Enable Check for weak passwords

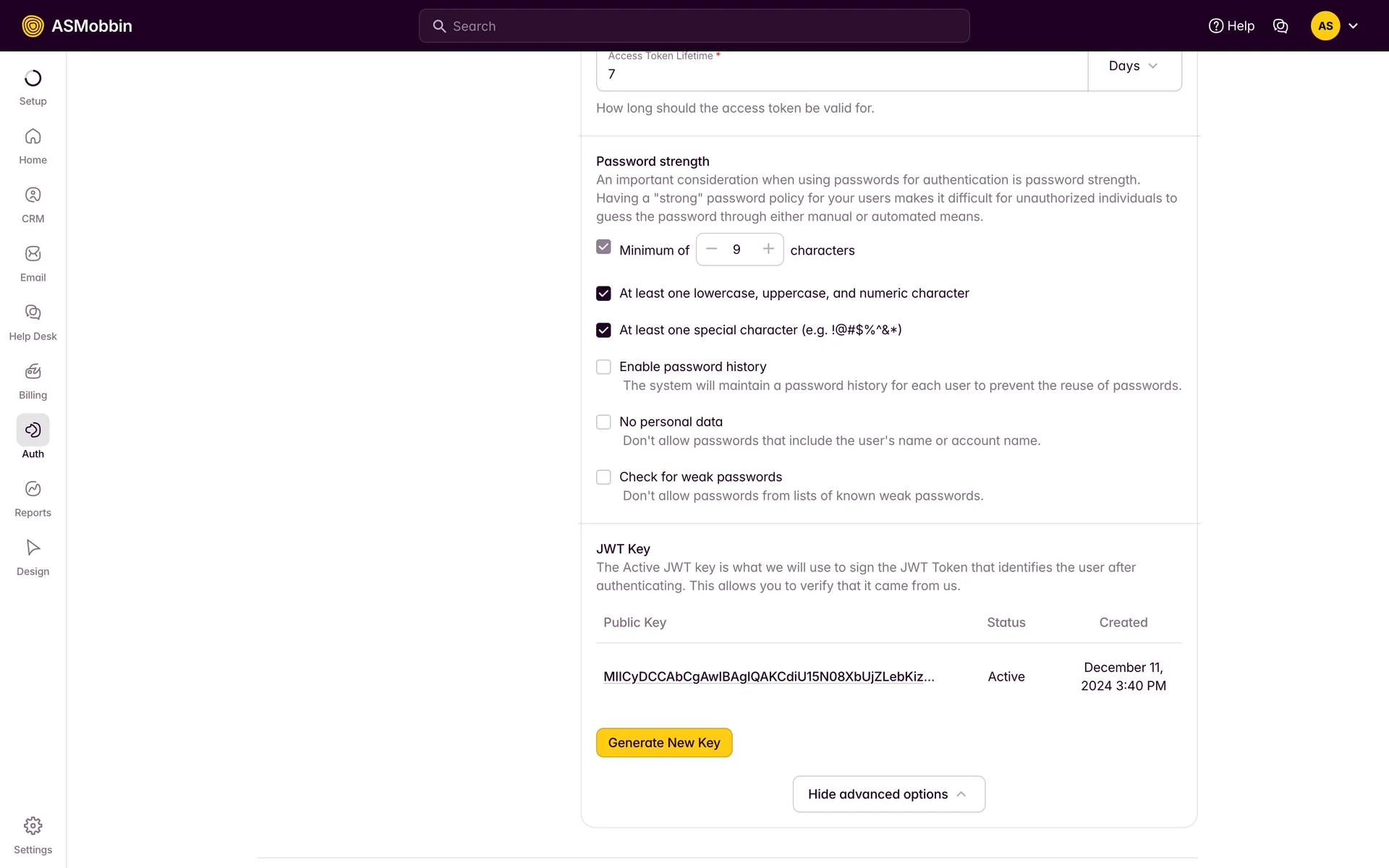tap(603, 477)
